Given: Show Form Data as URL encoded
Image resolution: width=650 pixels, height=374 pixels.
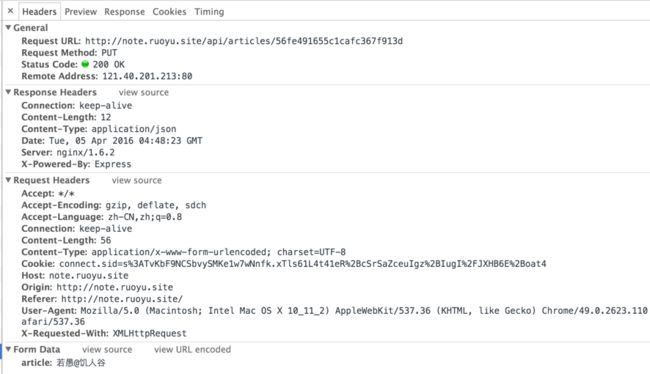Looking at the screenshot, I should click(192, 350).
